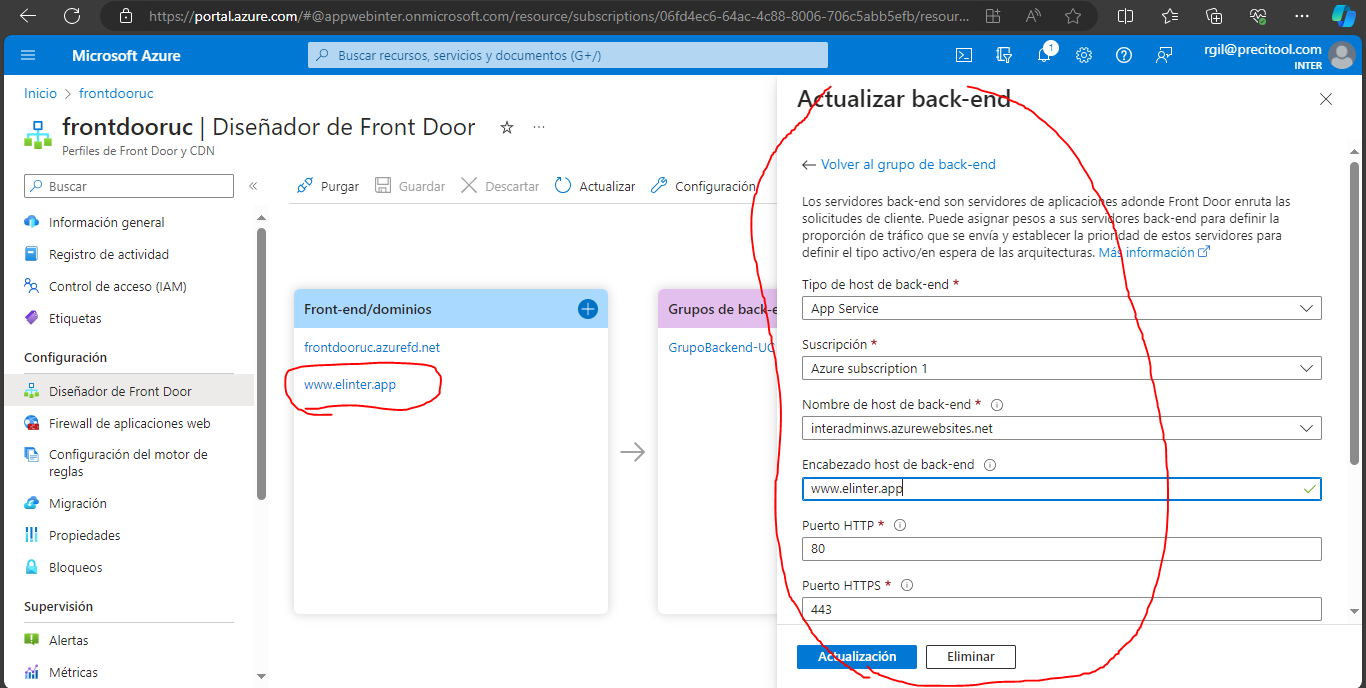The width and height of the screenshot is (1366, 688).
Task: Click the Puerto HTTP field
Action: [1062, 549]
